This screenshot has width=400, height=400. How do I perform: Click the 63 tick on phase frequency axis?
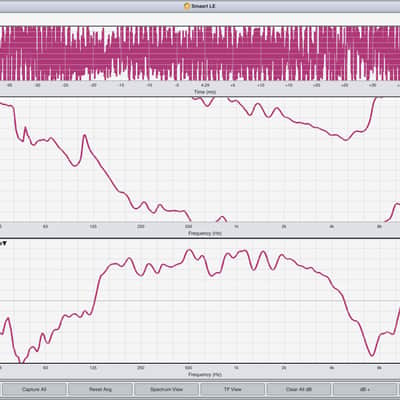[x=45, y=227]
